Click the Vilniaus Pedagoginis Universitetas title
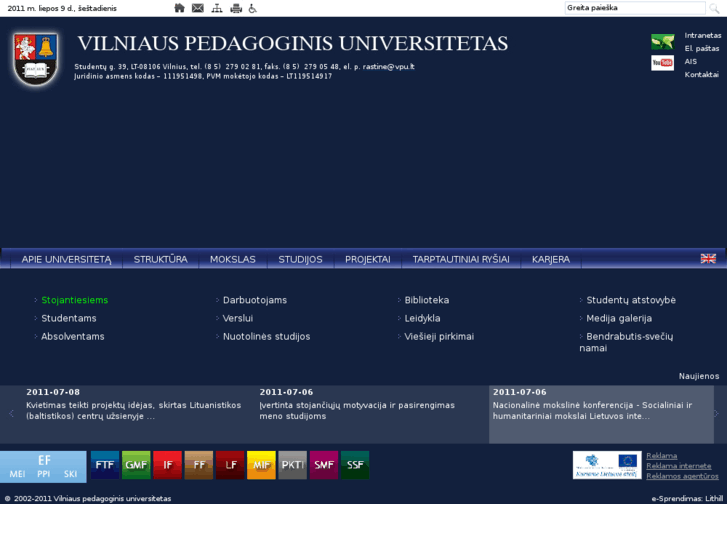This screenshot has height=545, width=727. pyautogui.click(x=293, y=44)
